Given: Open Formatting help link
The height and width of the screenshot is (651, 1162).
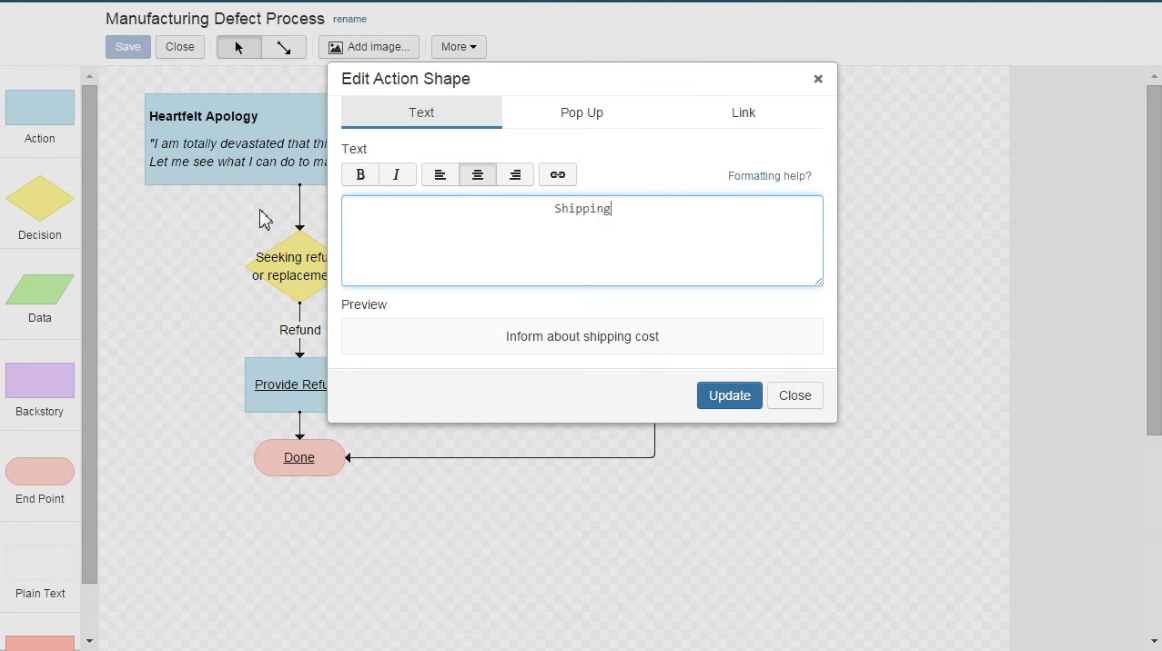Looking at the screenshot, I should pos(769,176).
